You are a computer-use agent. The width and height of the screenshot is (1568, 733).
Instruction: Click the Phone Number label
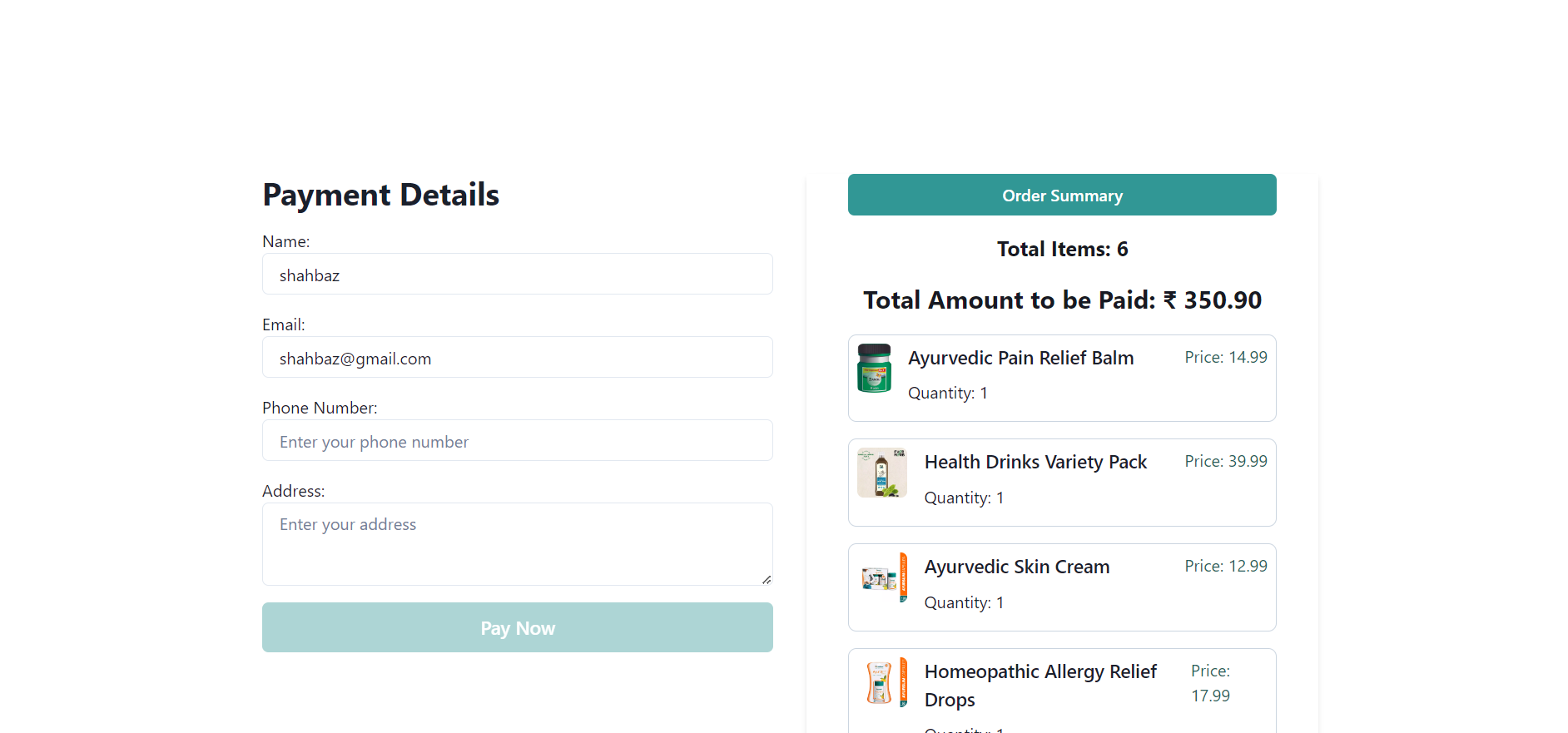point(320,408)
